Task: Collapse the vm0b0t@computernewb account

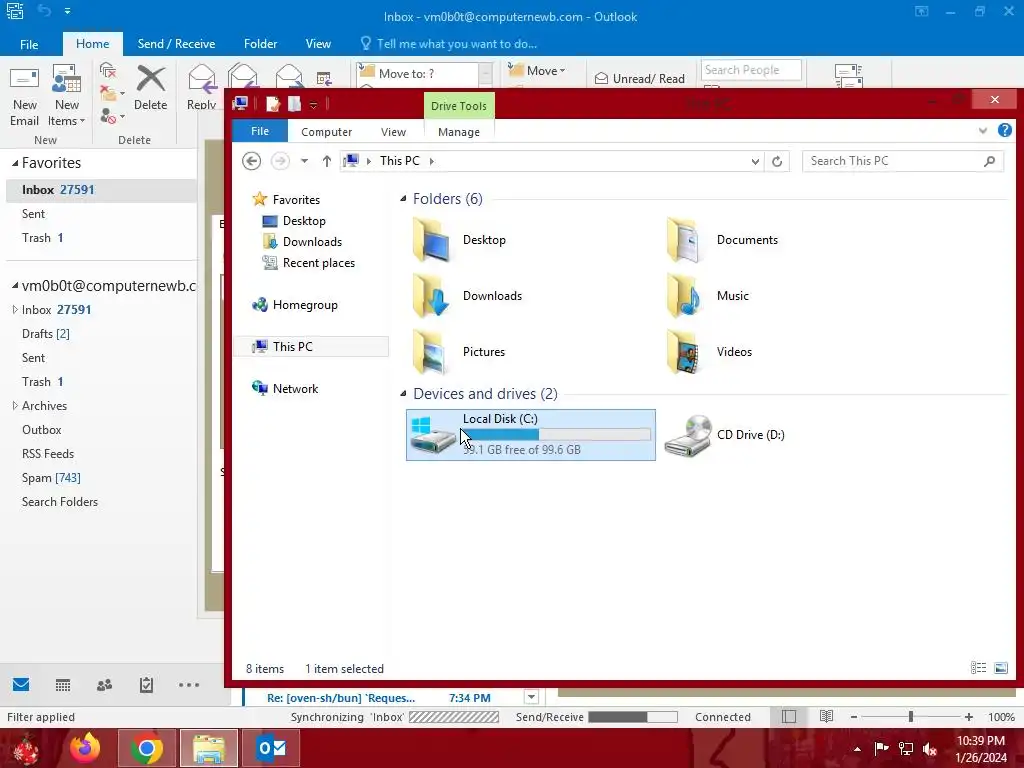Action: pos(14,285)
